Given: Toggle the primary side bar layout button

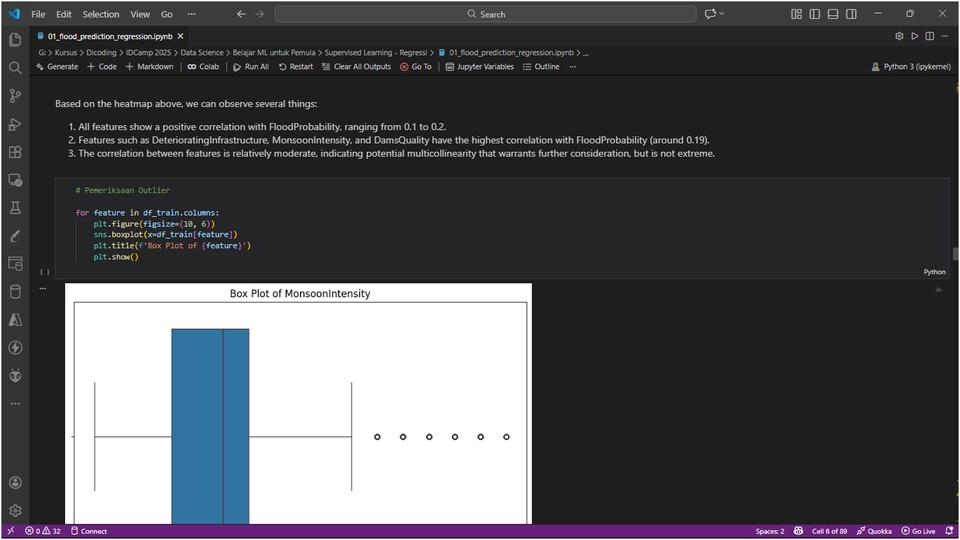Looking at the screenshot, I should [814, 14].
